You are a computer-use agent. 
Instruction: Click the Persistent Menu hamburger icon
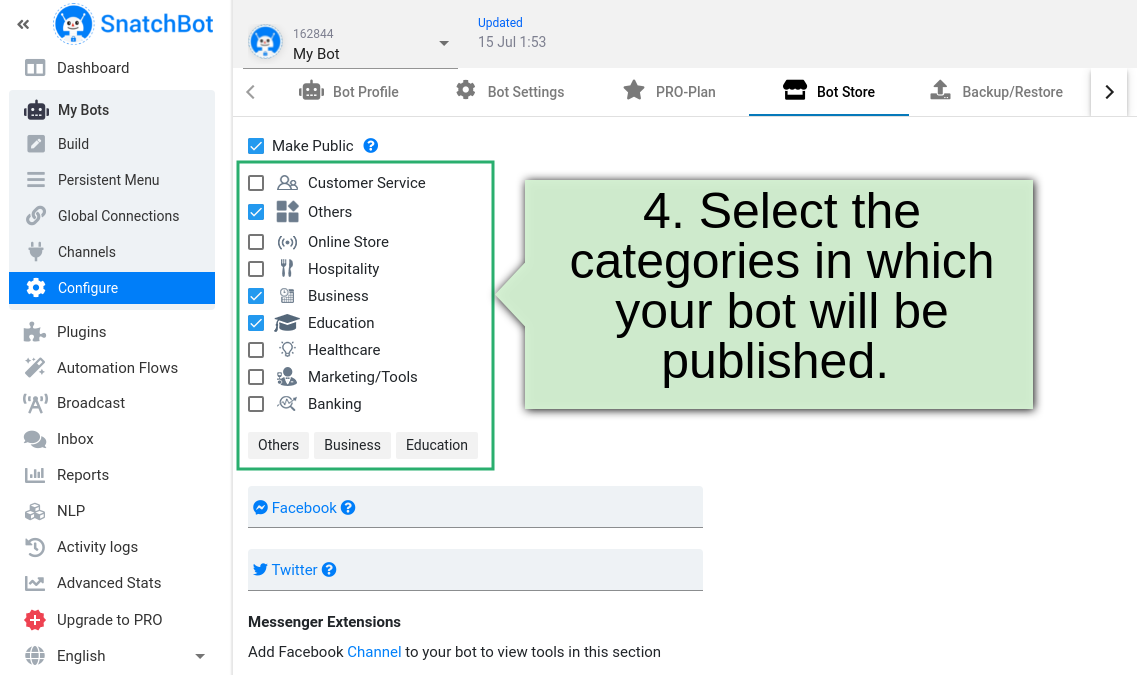[x=36, y=180]
